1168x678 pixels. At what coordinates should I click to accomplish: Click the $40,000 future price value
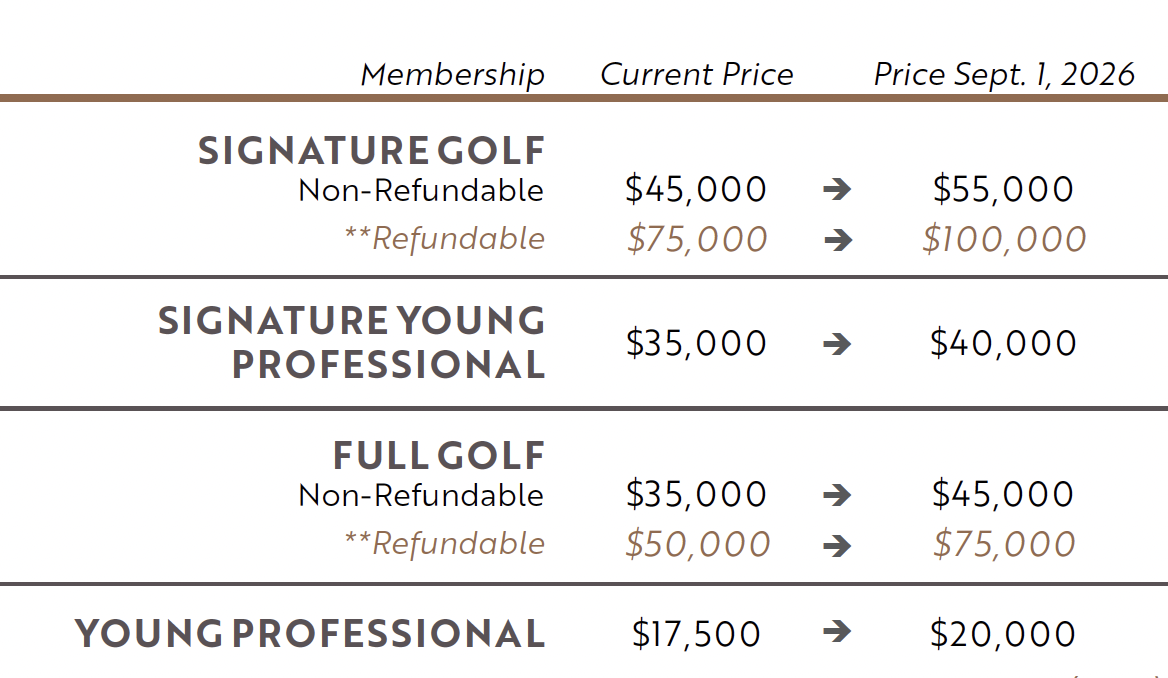1003,343
